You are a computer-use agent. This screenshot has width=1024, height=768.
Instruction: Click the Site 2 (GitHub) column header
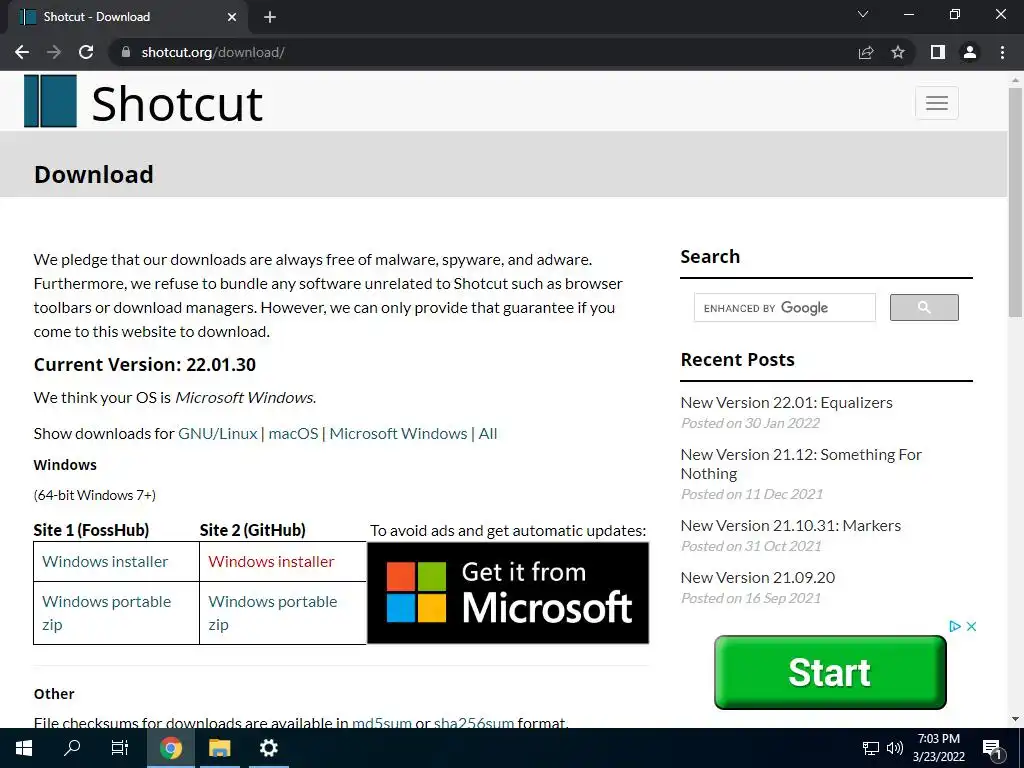coord(253,530)
